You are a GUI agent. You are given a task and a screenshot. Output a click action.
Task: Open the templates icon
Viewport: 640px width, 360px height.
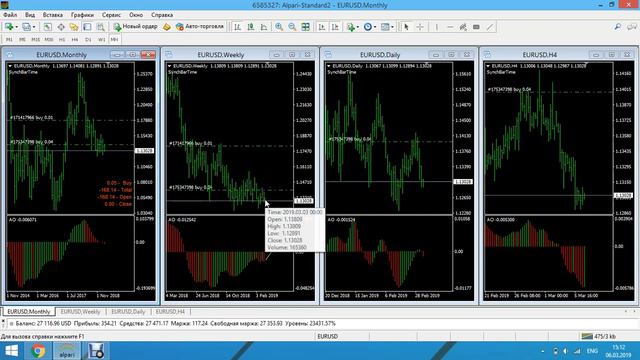(385, 27)
